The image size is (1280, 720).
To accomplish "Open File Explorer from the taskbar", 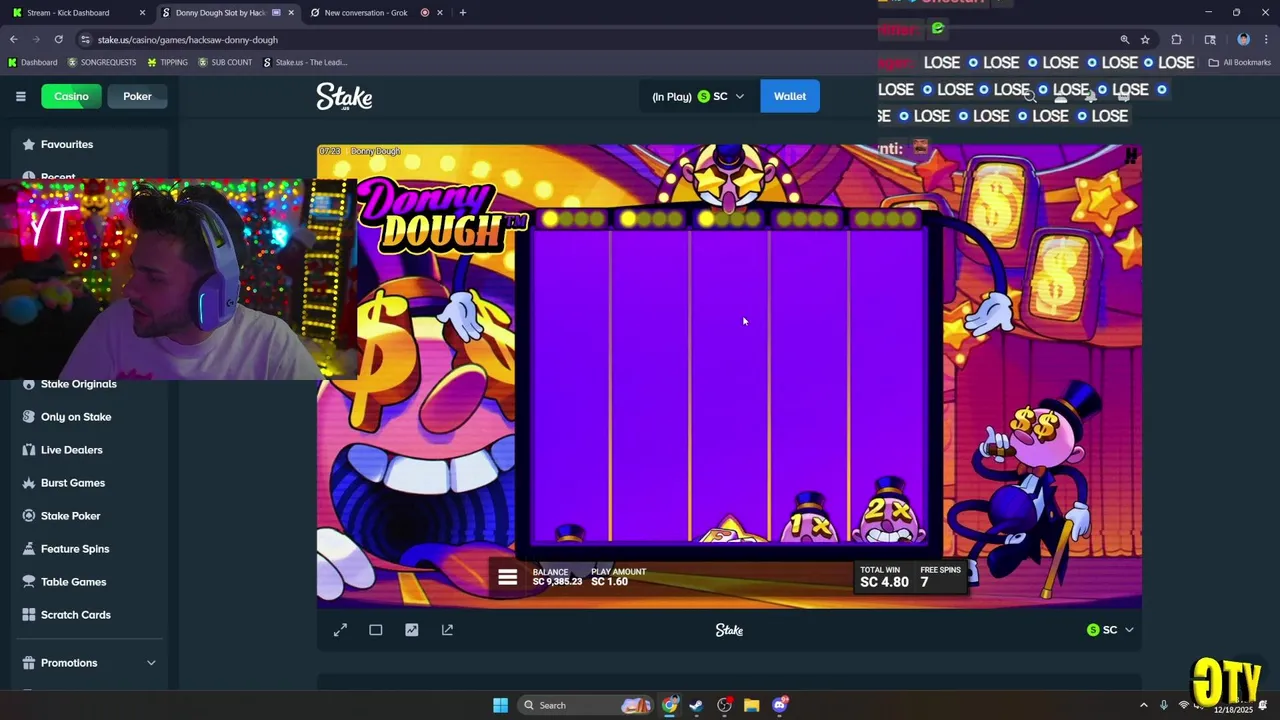I will [x=752, y=705].
